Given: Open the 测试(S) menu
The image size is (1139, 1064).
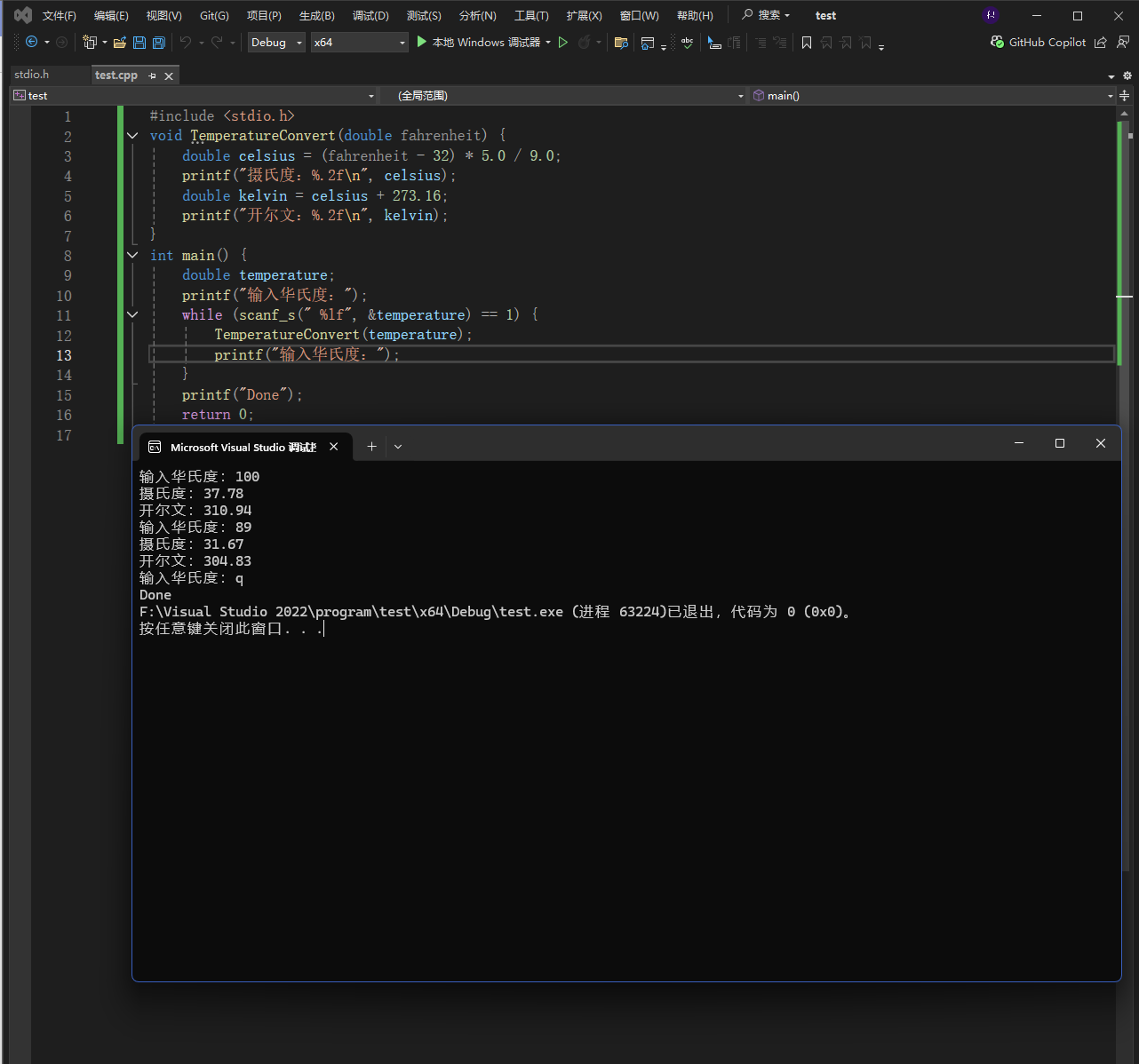Looking at the screenshot, I should tap(424, 15).
